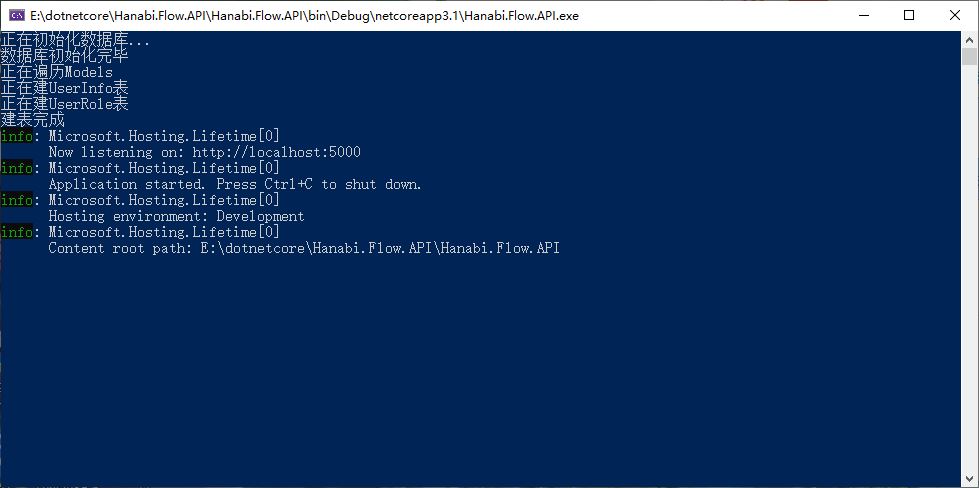Click the http://localhost:5000 address

[x=276, y=152]
